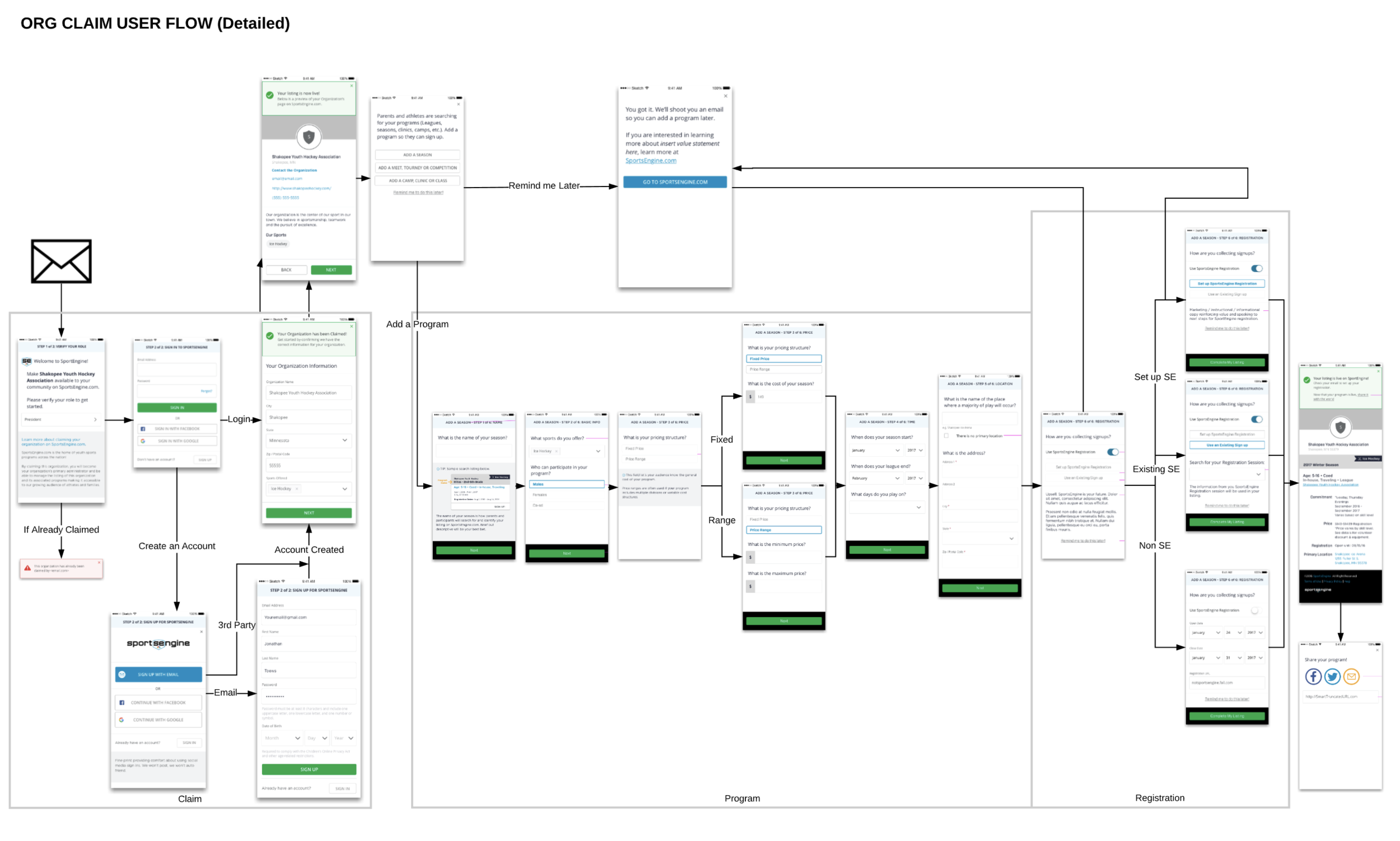Viewport: 1400px width, 841px height.
Task: Click the SportsEngine.com link in remind-later message
Action: tap(650, 160)
